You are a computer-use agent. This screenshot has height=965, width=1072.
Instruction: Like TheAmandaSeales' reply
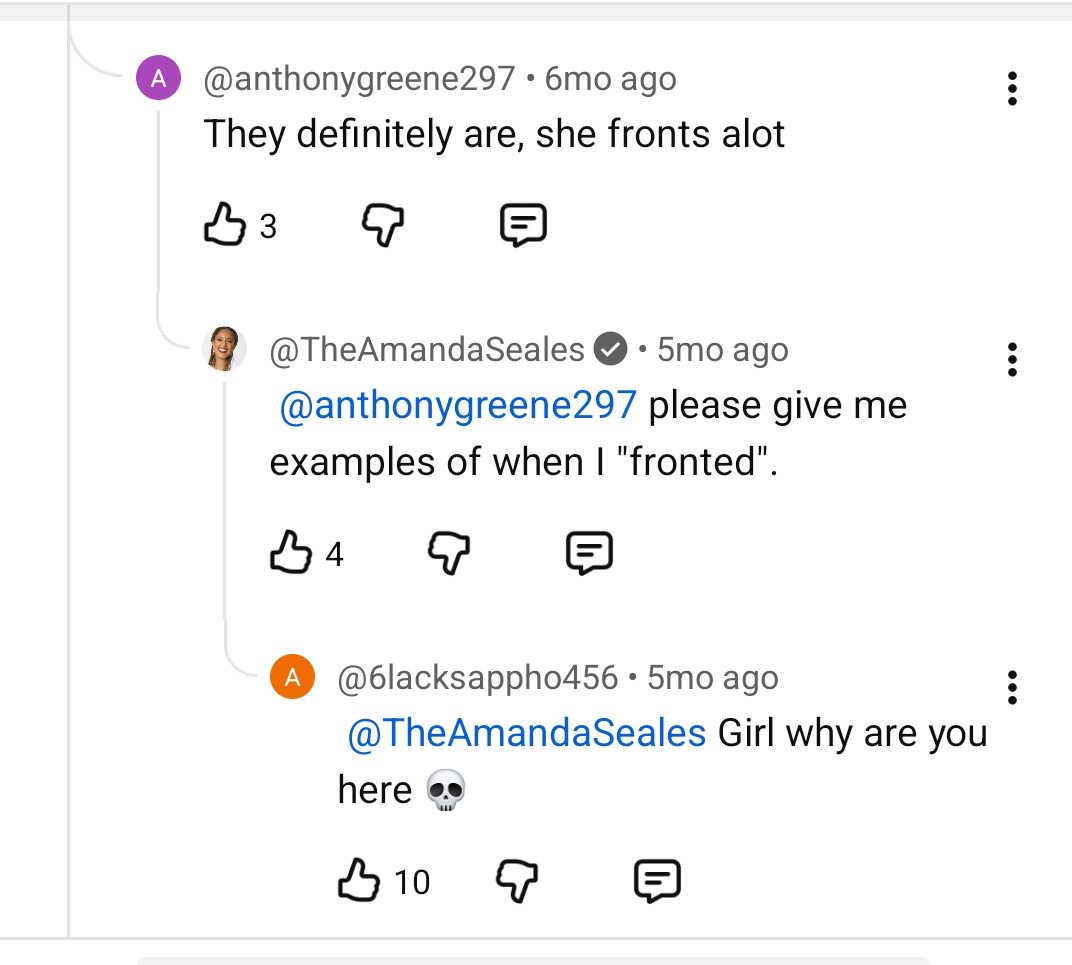(x=291, y=552)
